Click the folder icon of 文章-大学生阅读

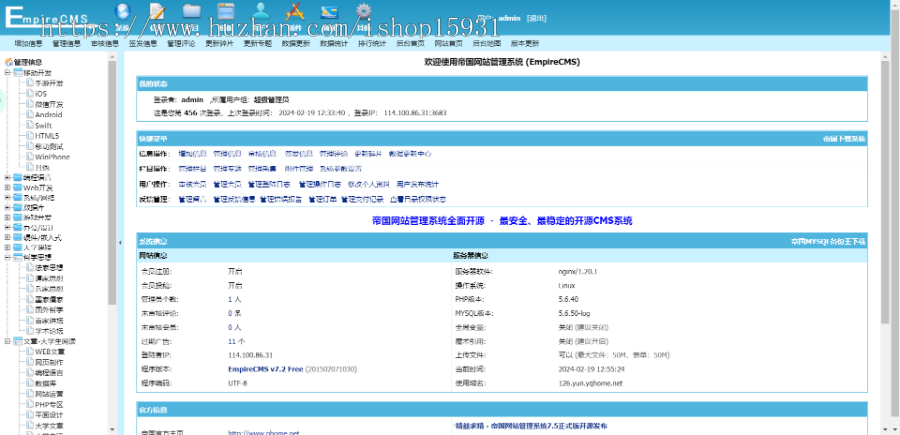18,341
